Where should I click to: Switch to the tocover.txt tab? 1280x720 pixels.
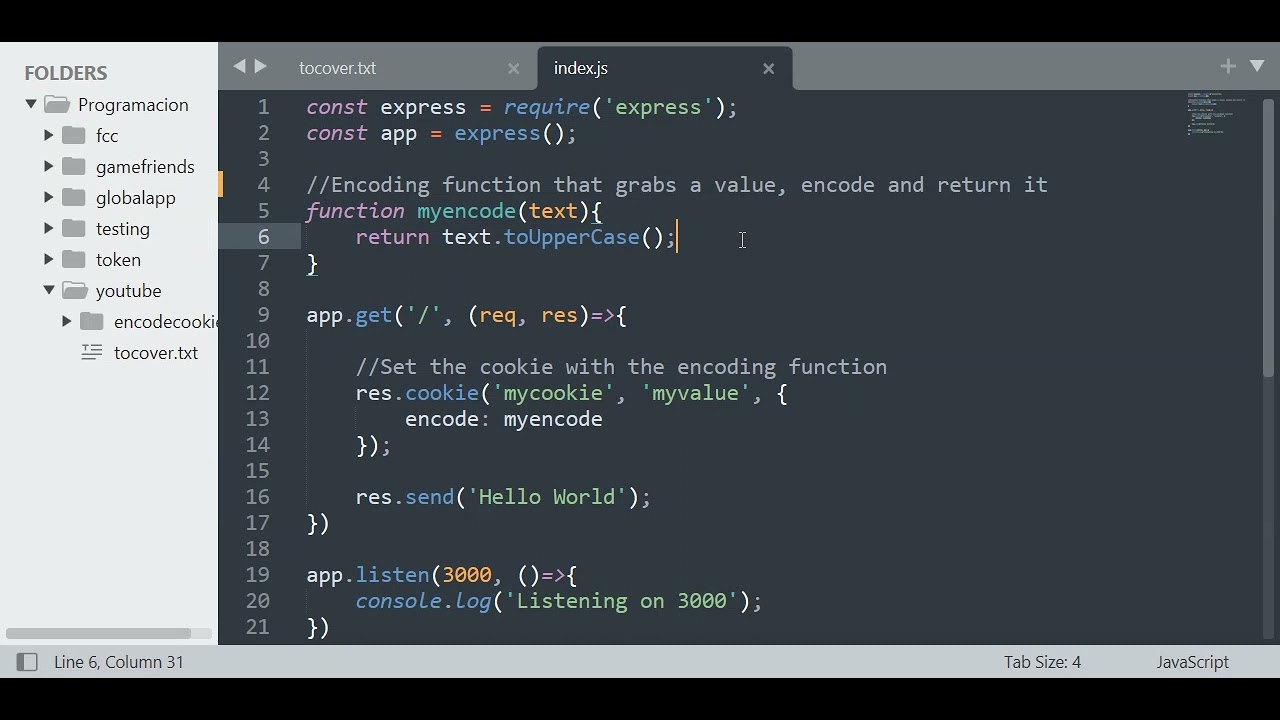coord(338,68)
